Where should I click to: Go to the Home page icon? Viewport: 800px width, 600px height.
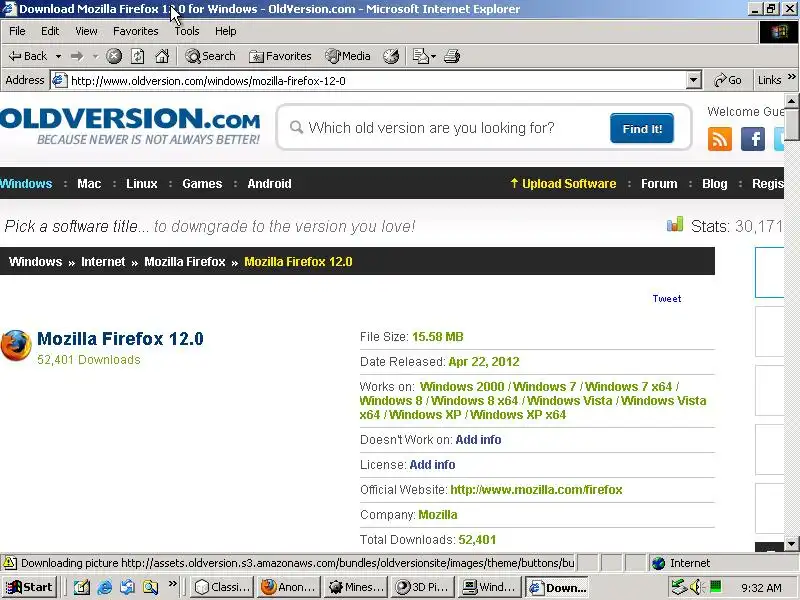tap(162, 56)
